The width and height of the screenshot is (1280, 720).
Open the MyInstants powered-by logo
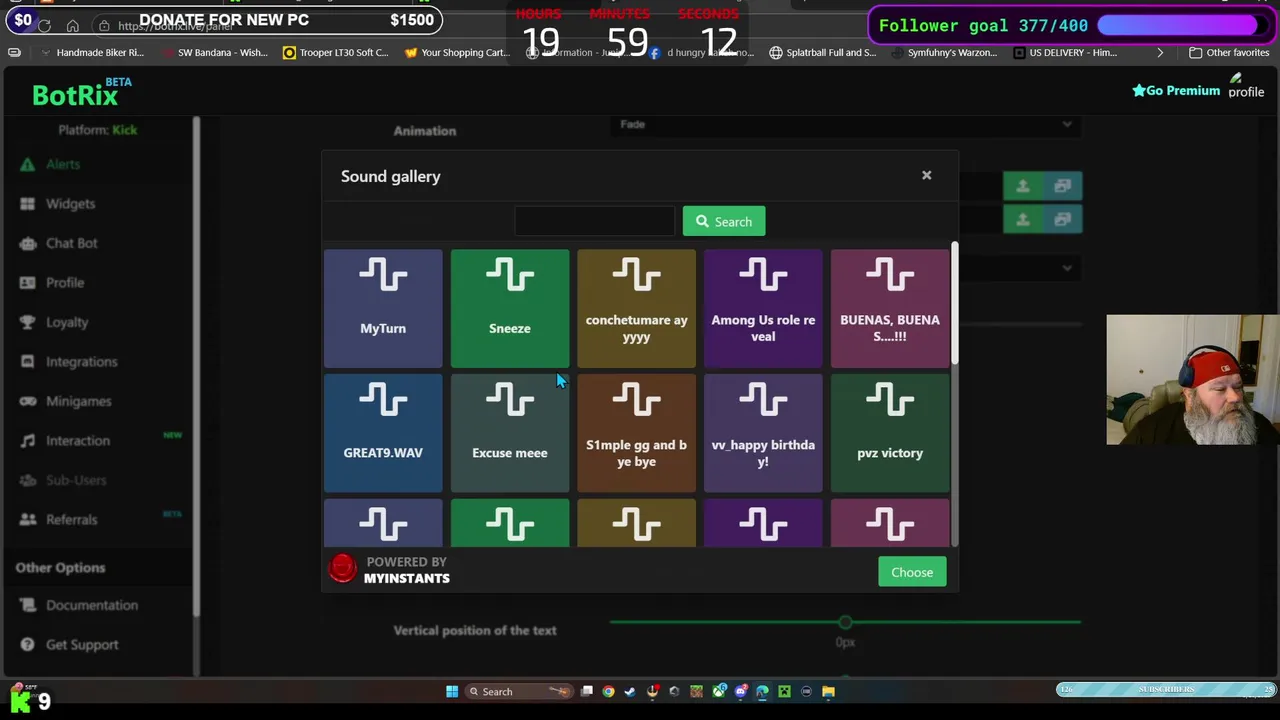[x=343, y=569]
